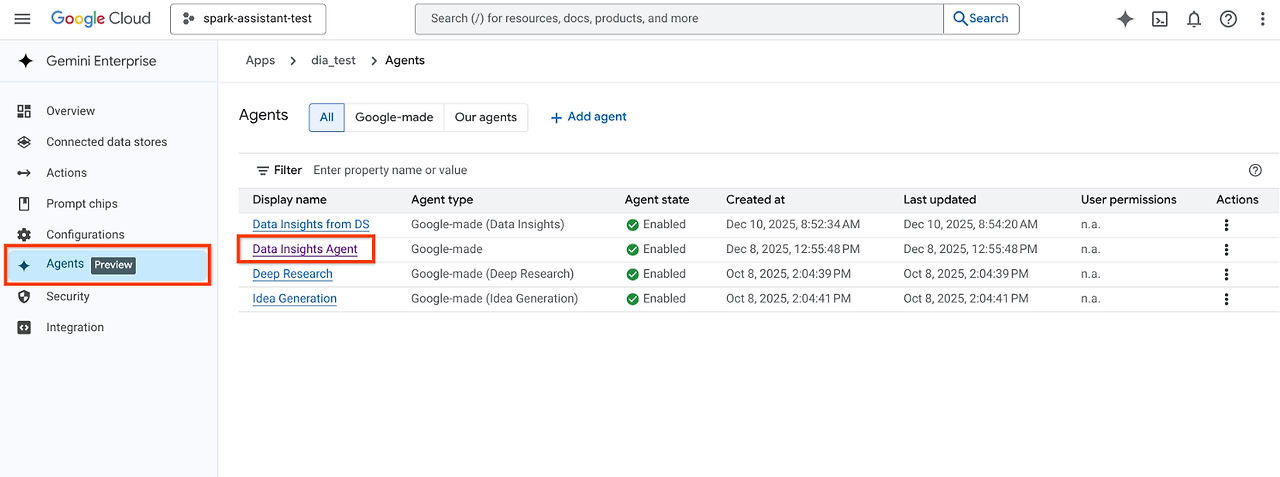The height and width of the screenshot is (477, 1280).
Task: Open the Data Insights Agent link
Action: pyautogui.click(x=305, y=249)
